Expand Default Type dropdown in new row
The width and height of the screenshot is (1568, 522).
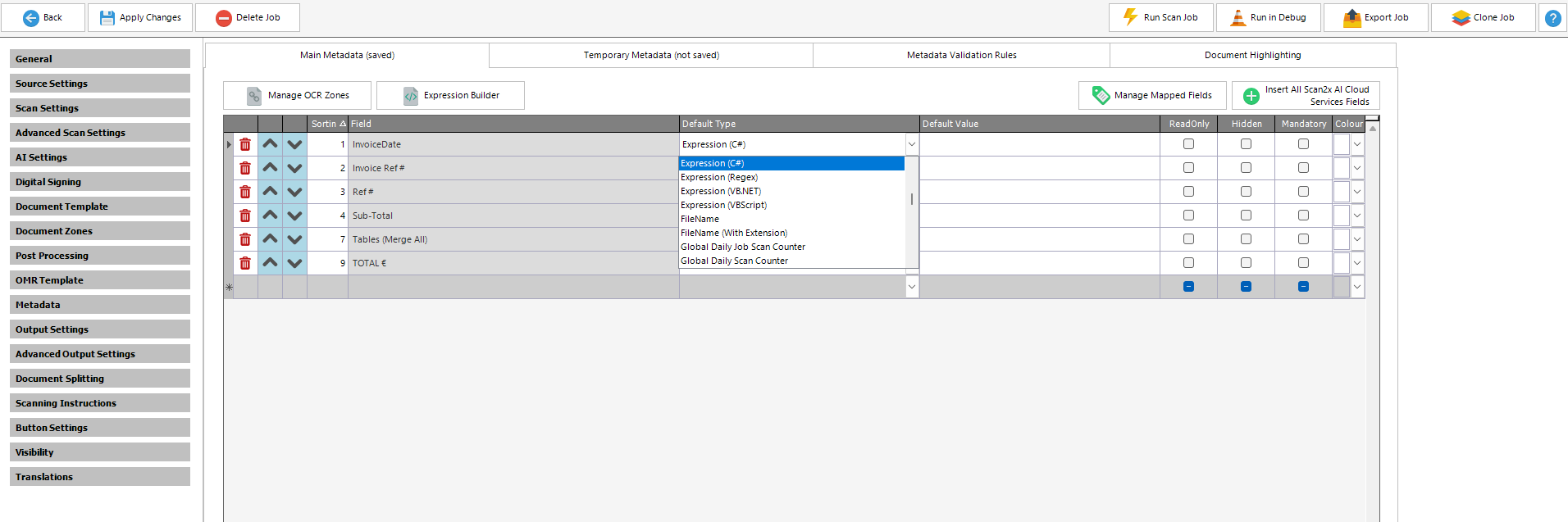[x=911, y=287]
